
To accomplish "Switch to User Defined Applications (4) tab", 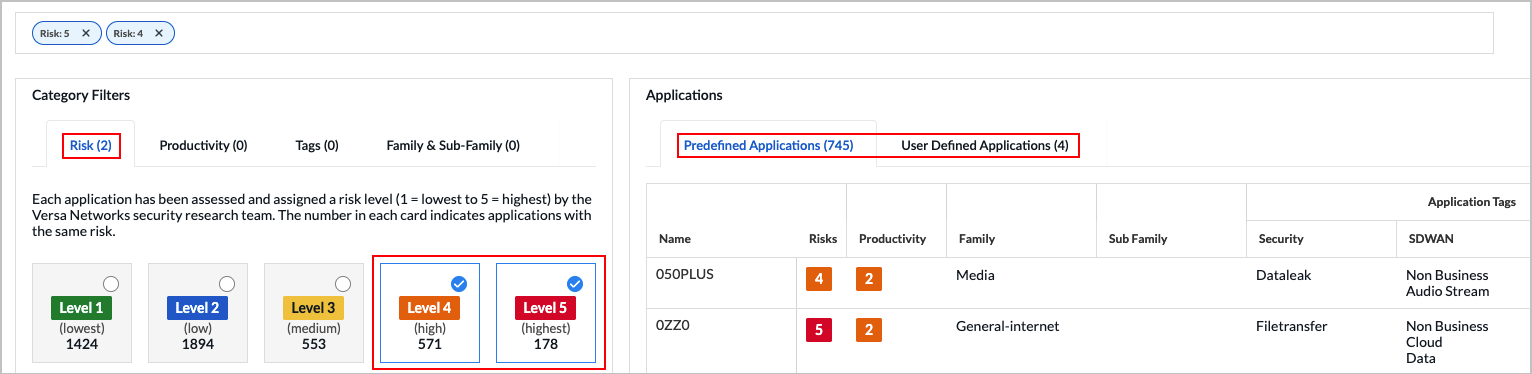I will [x=984, y=146].
